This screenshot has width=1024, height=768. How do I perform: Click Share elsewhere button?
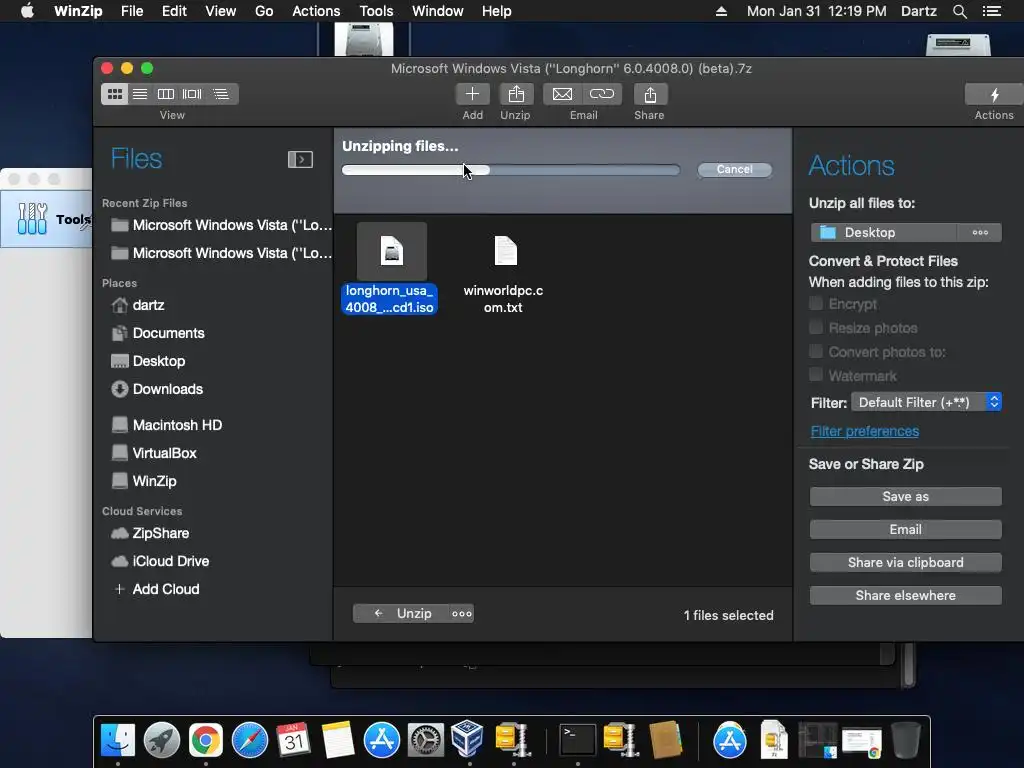tap(905, 596)
